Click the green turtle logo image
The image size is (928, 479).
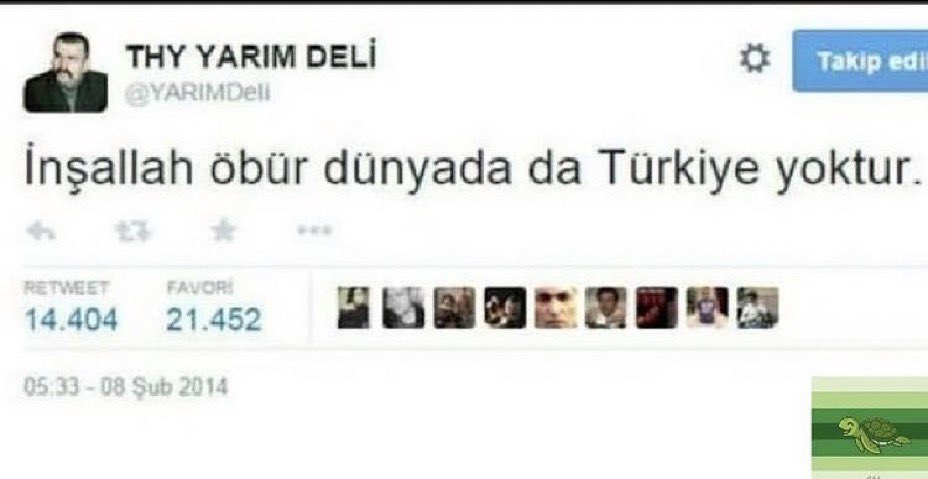pos(870,427)
